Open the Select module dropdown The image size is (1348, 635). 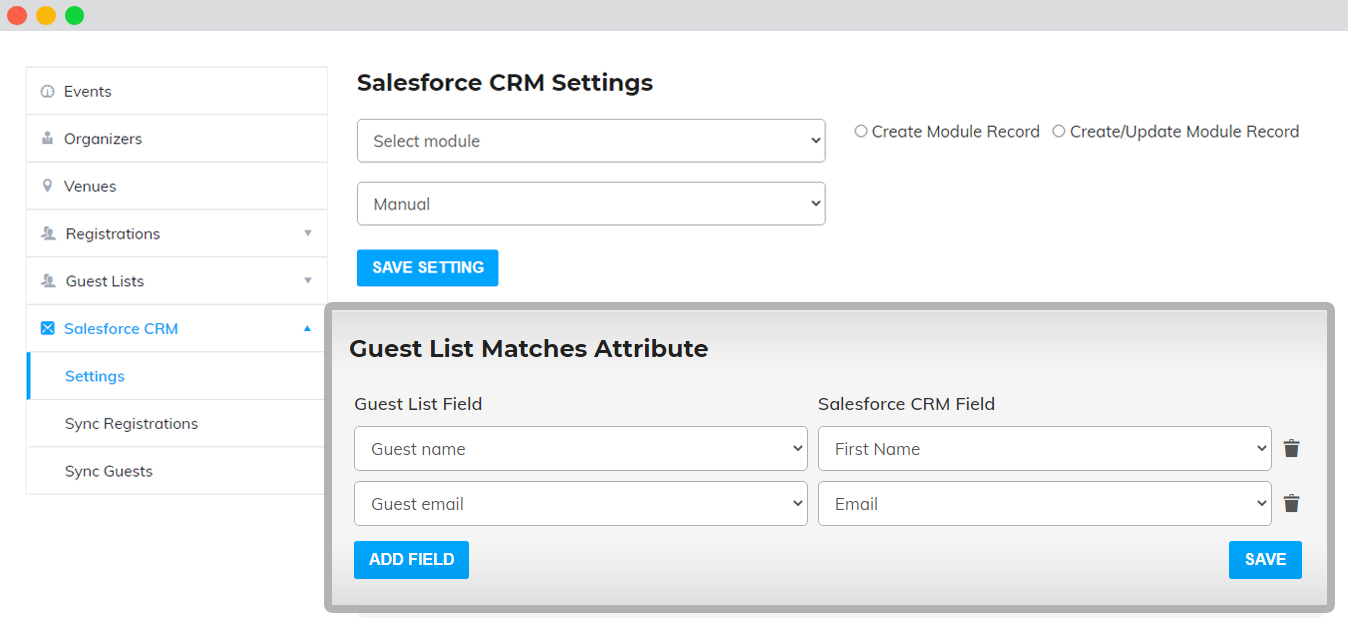pos(591,141)
